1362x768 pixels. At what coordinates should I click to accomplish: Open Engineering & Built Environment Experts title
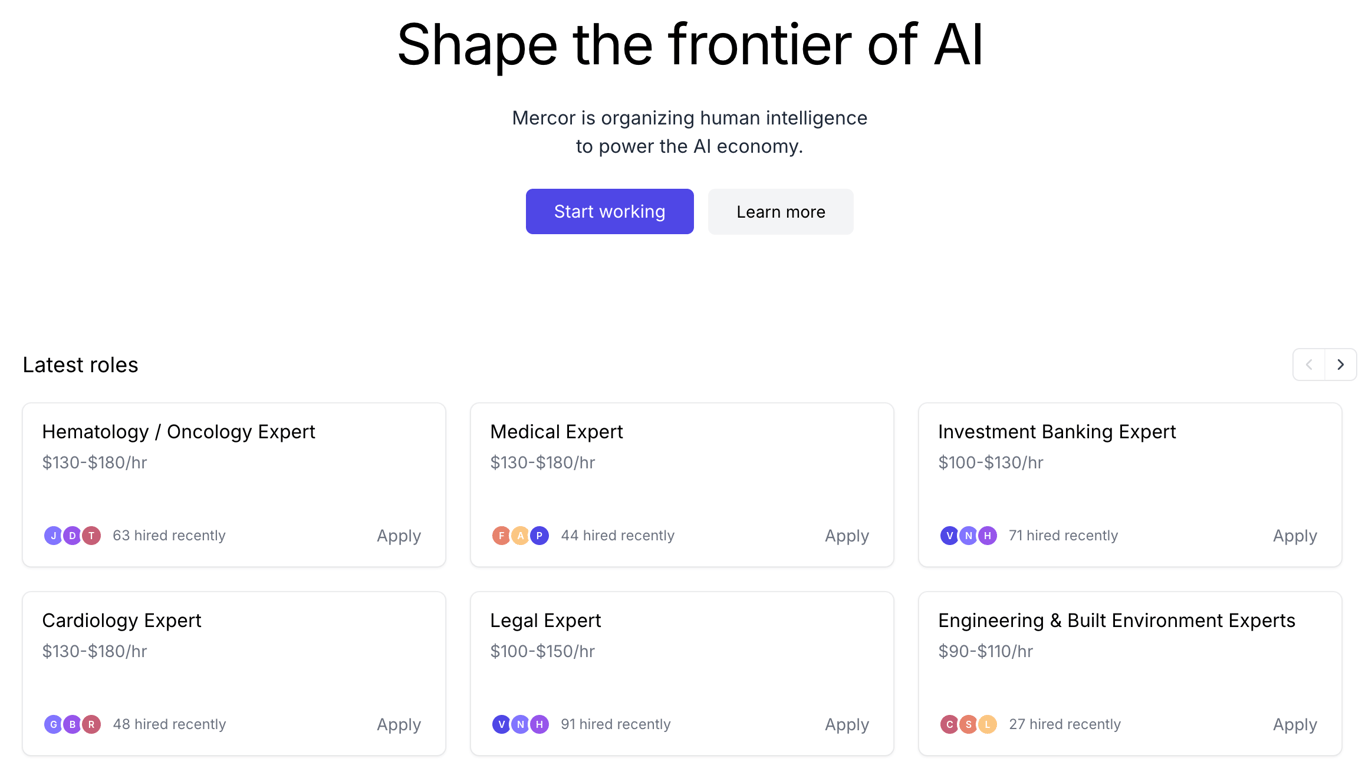[x=1116, y=620]
